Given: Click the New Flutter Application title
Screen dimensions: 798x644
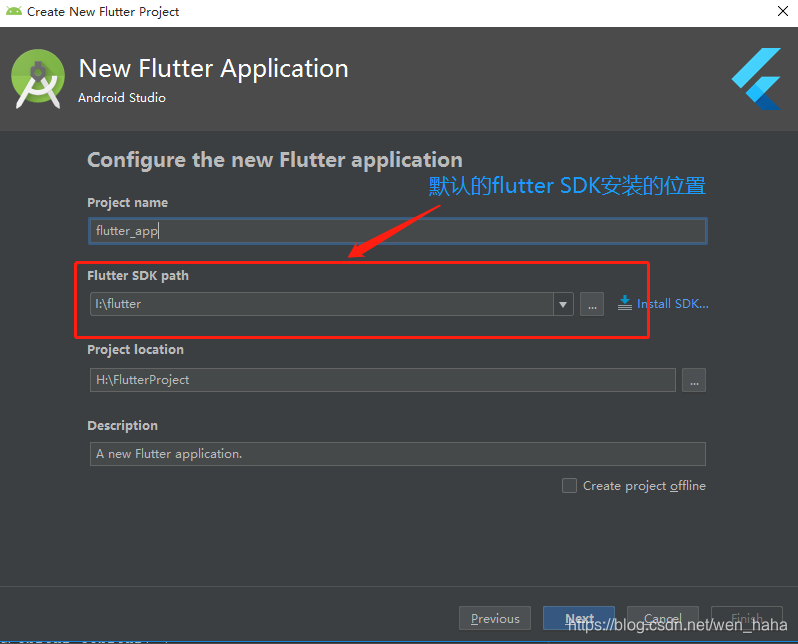Looking at the screenshot, I should pyautogui.click(x=214, y=69).
